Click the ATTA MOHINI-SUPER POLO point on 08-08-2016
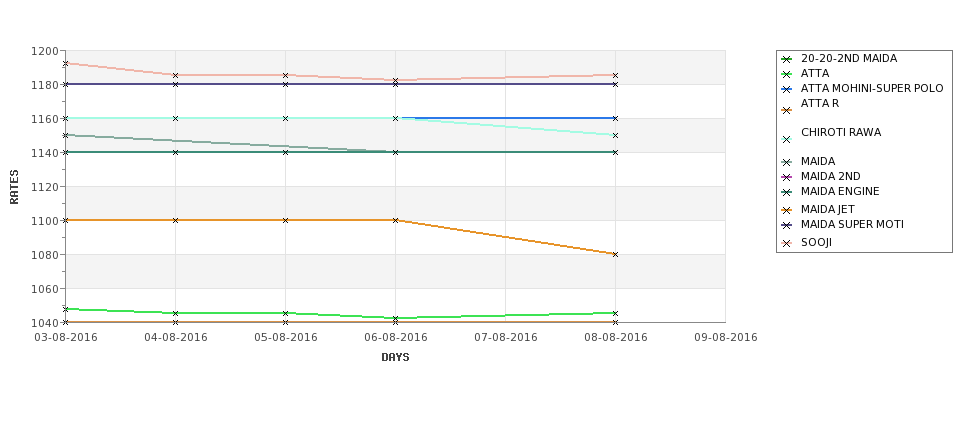This screenshot has height=429, width=975. (x=615, y=118)
